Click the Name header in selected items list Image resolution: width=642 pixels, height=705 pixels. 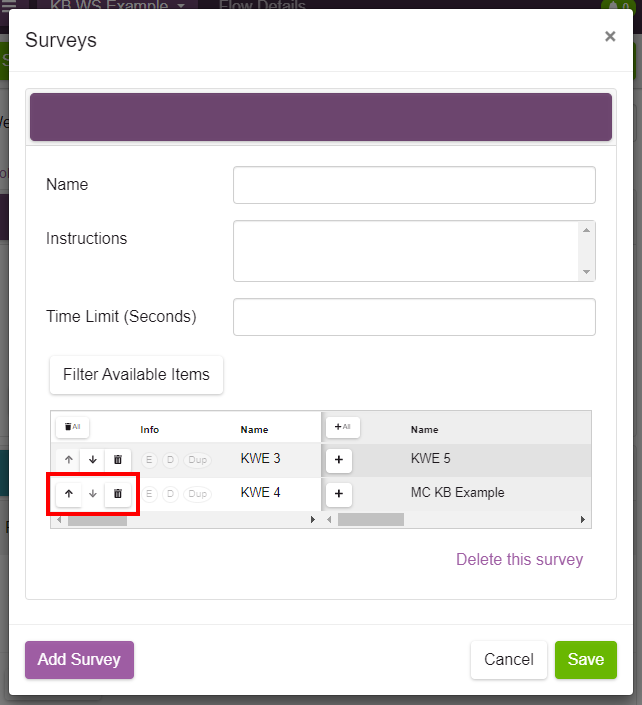(254, 430)
